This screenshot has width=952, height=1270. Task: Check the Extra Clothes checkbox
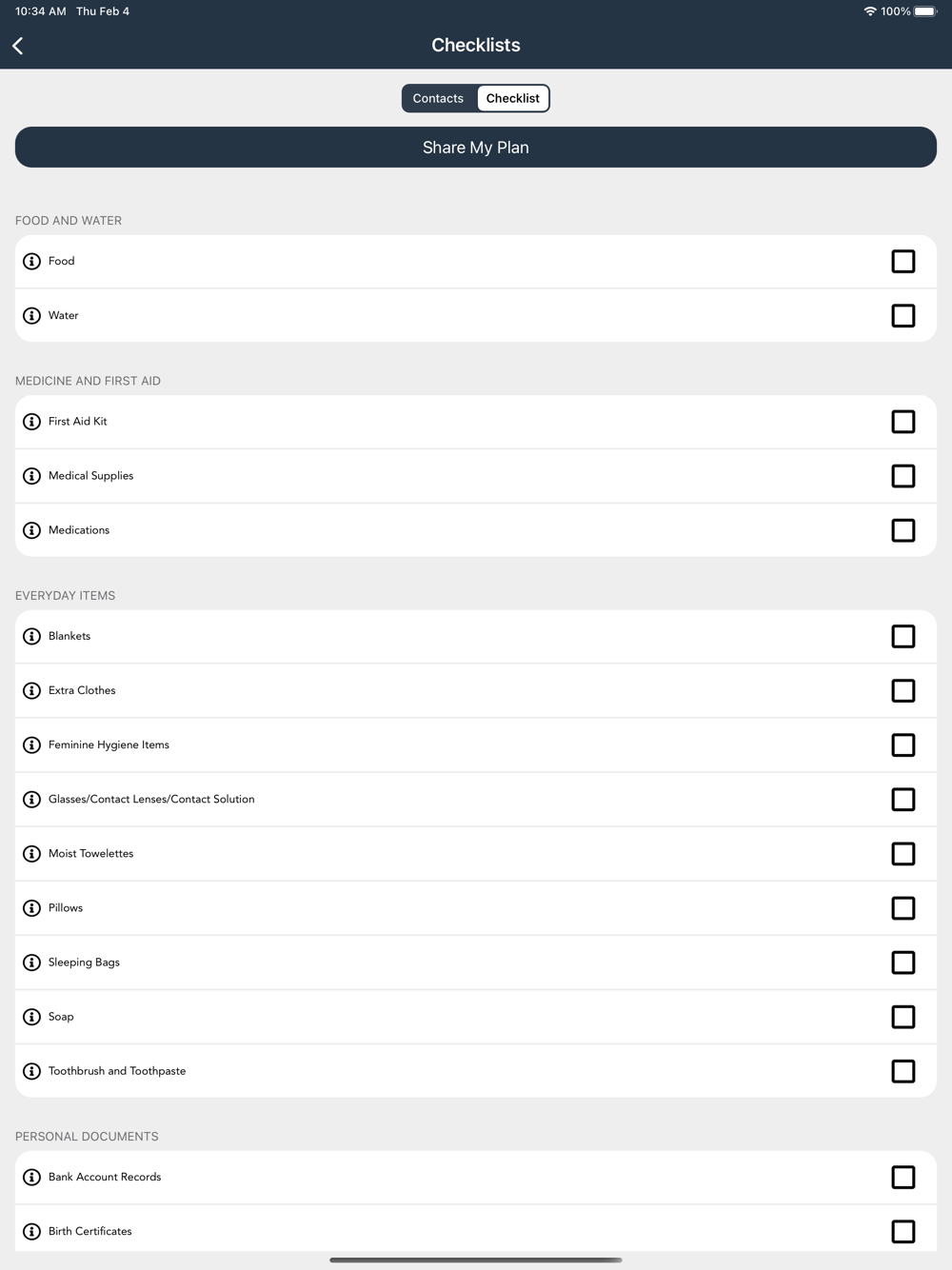click(x=903, y=690)
